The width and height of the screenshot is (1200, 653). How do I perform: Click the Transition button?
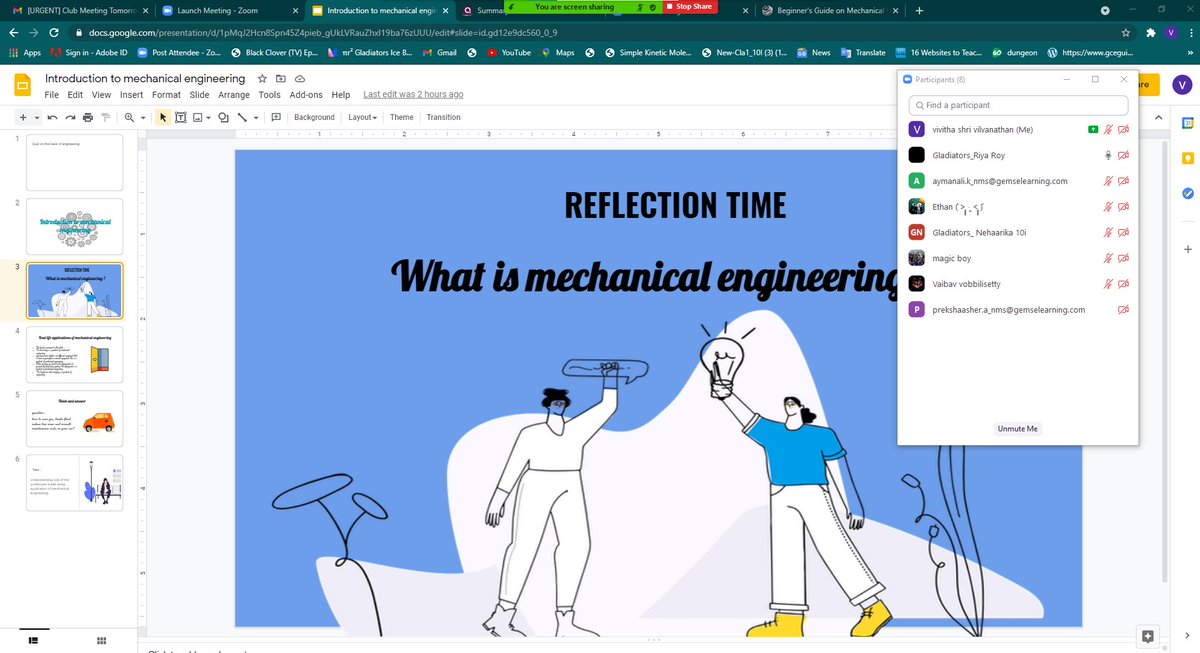pyautogui.click(x=443, y=117)
